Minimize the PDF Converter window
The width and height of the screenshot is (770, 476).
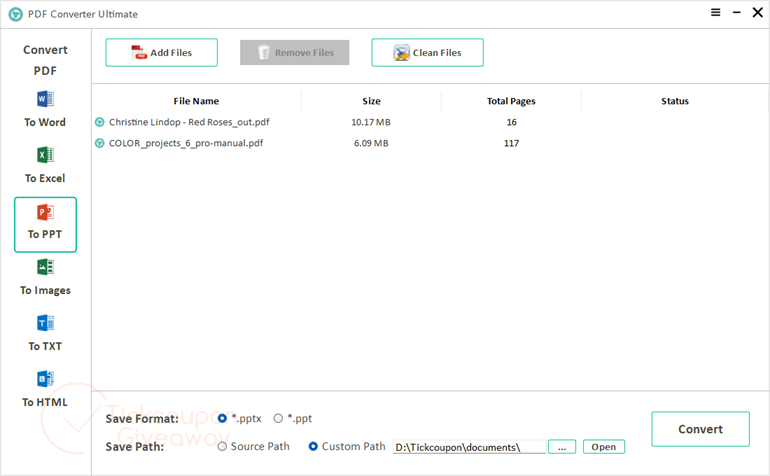pyautogui.click(x=737, y=13)
